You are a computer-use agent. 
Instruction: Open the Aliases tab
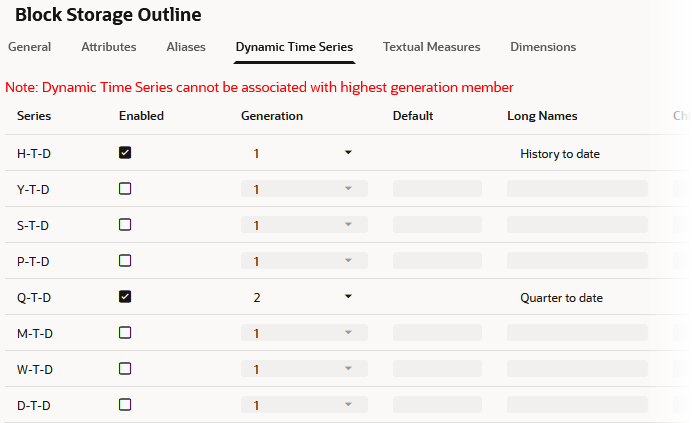pos(186,47)
